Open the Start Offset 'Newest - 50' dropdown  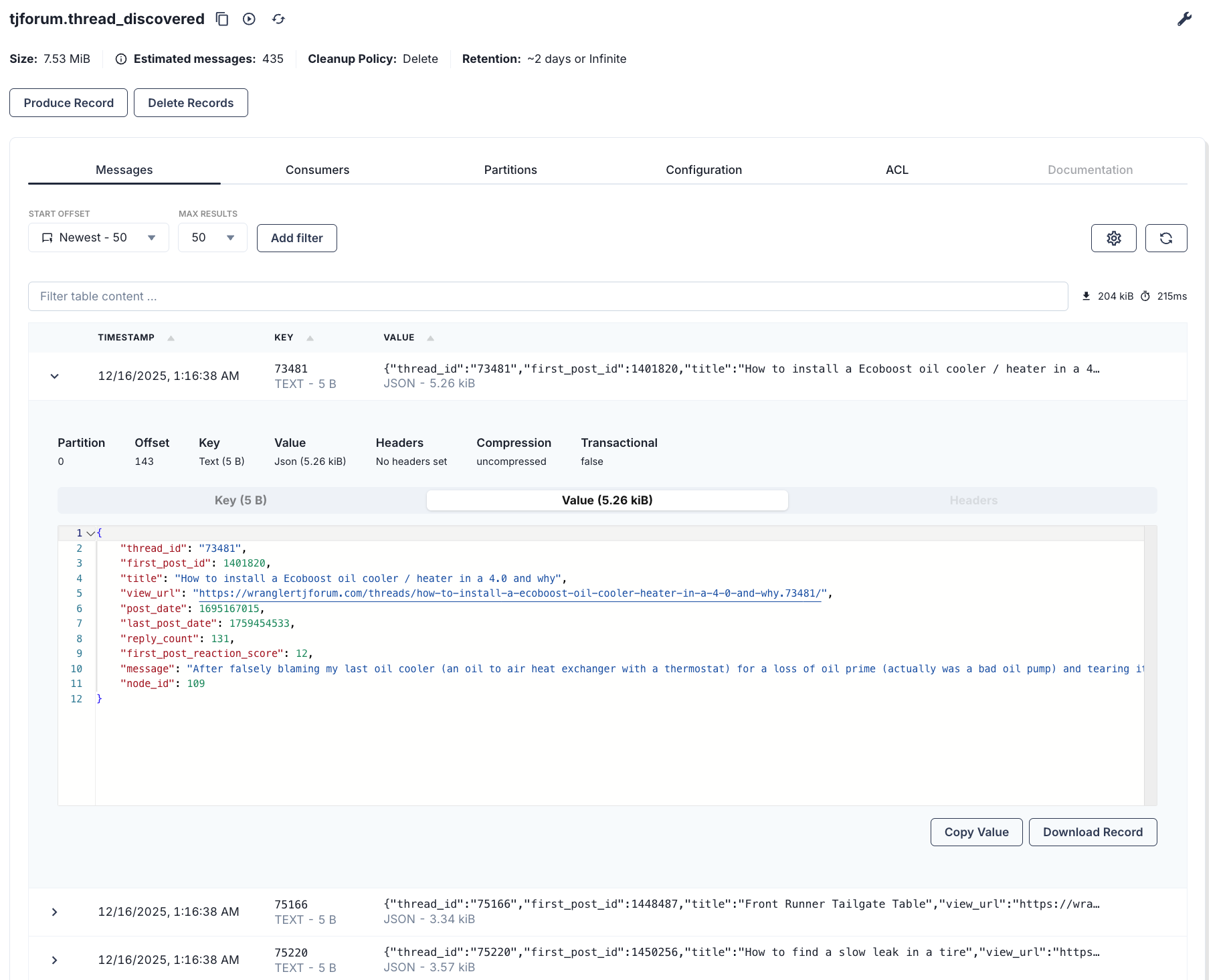click(x=98, y=237)
